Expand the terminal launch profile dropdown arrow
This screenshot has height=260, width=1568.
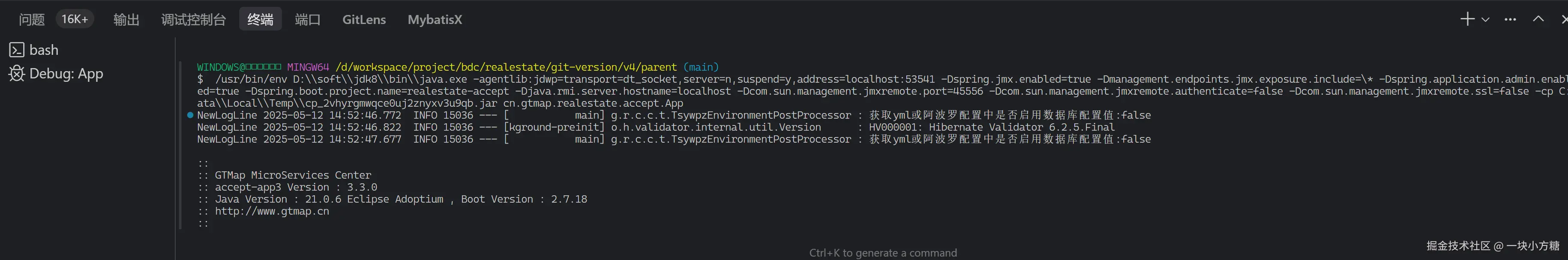[x=1485, y=19]
